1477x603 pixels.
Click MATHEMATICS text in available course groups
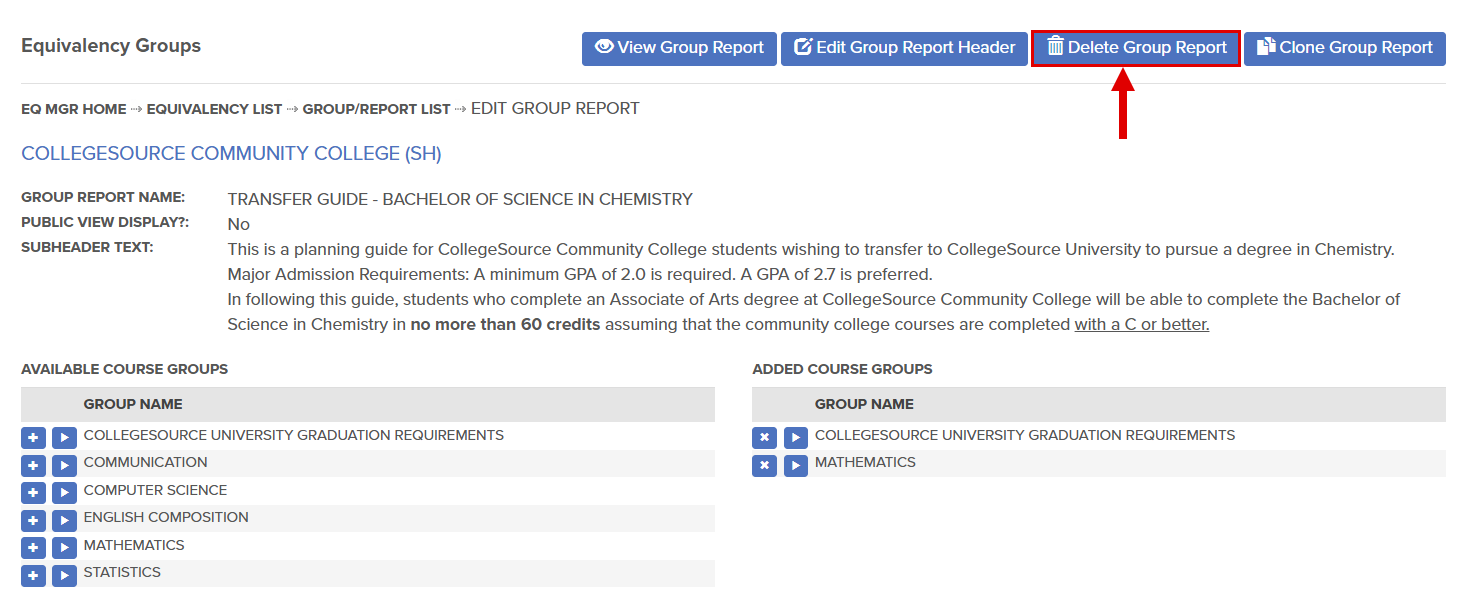click(x=134, y=546)
